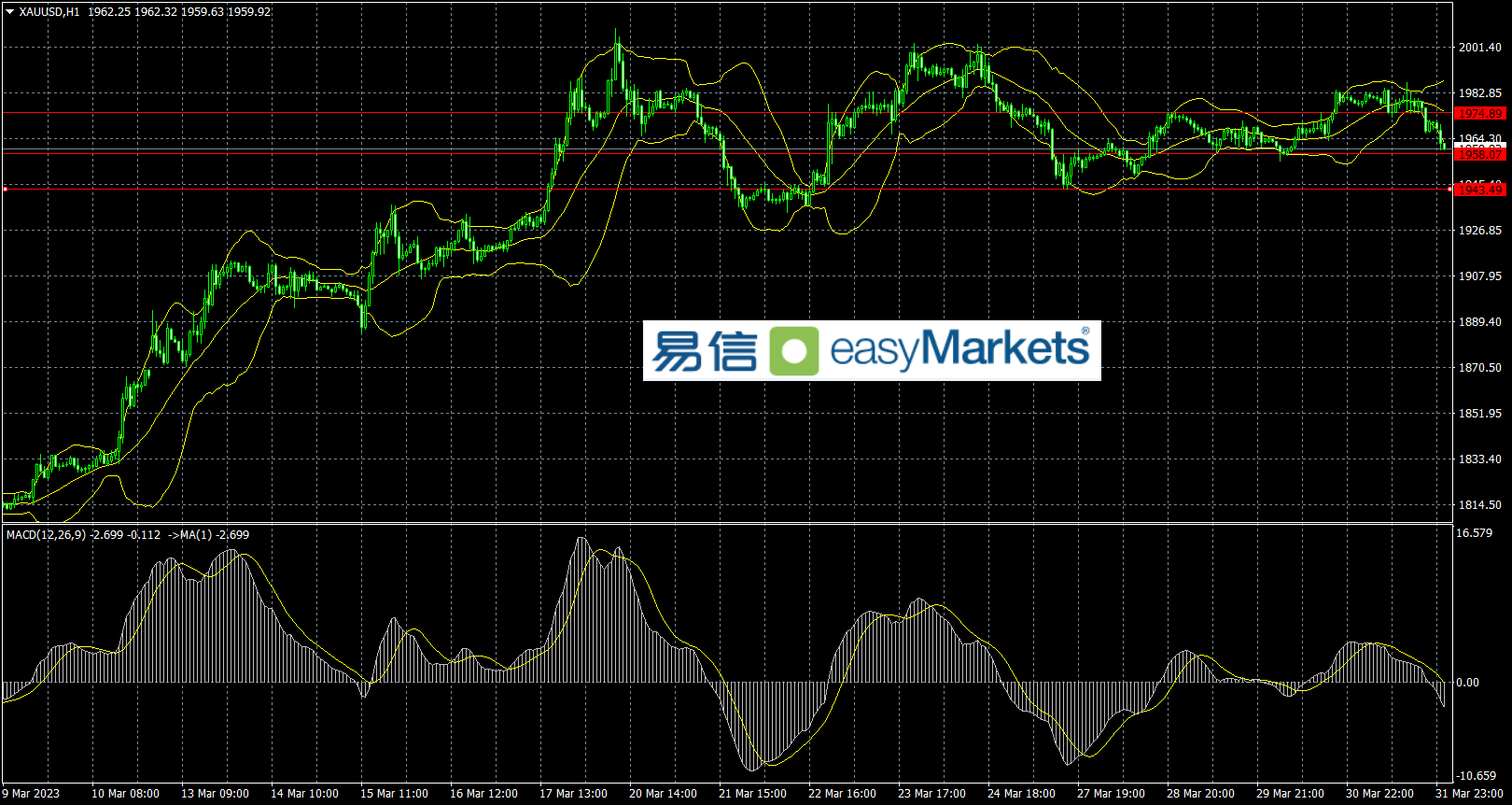Image resolution: width=1512 pixels, height=805 pixels.
Task: Select the red 1974.89 line price tag
Action: pos(1480,114)
